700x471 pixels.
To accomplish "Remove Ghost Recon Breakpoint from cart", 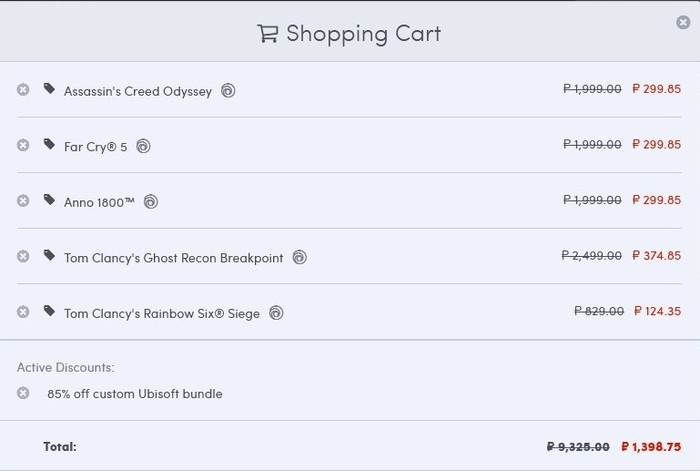I will [23, 257].
